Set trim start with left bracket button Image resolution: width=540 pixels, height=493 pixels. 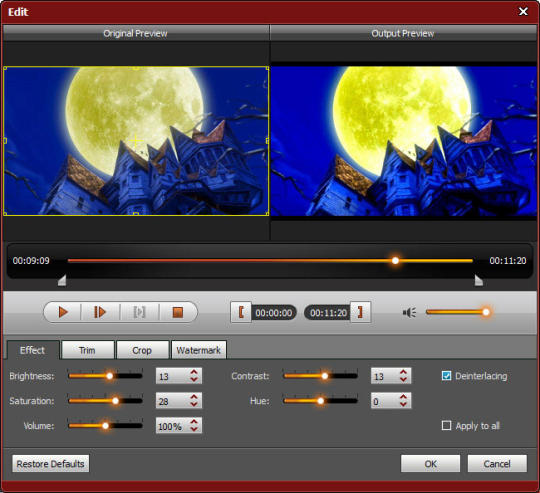pos(241,312)
